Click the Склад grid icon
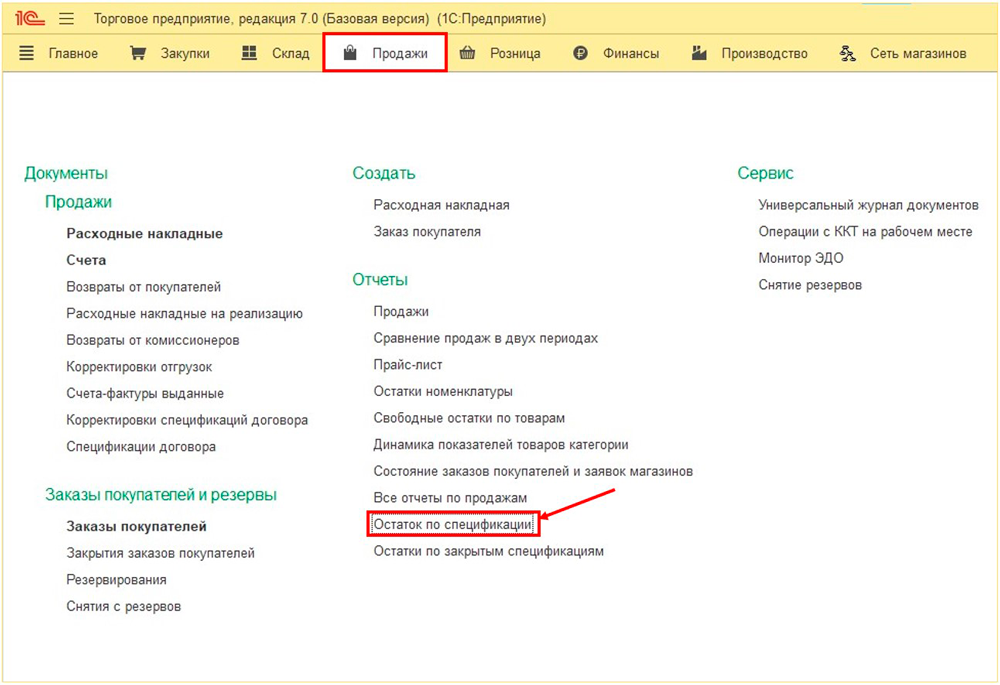 click(250, 54)
